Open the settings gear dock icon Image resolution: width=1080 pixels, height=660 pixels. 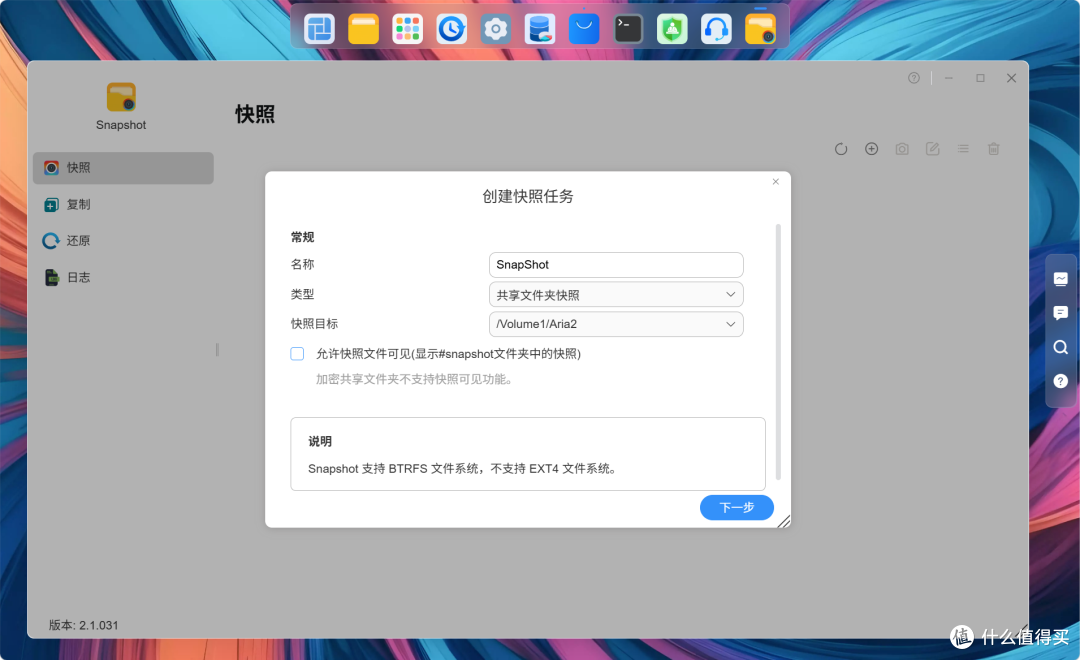pyautogui.click(x=495, y=29)
